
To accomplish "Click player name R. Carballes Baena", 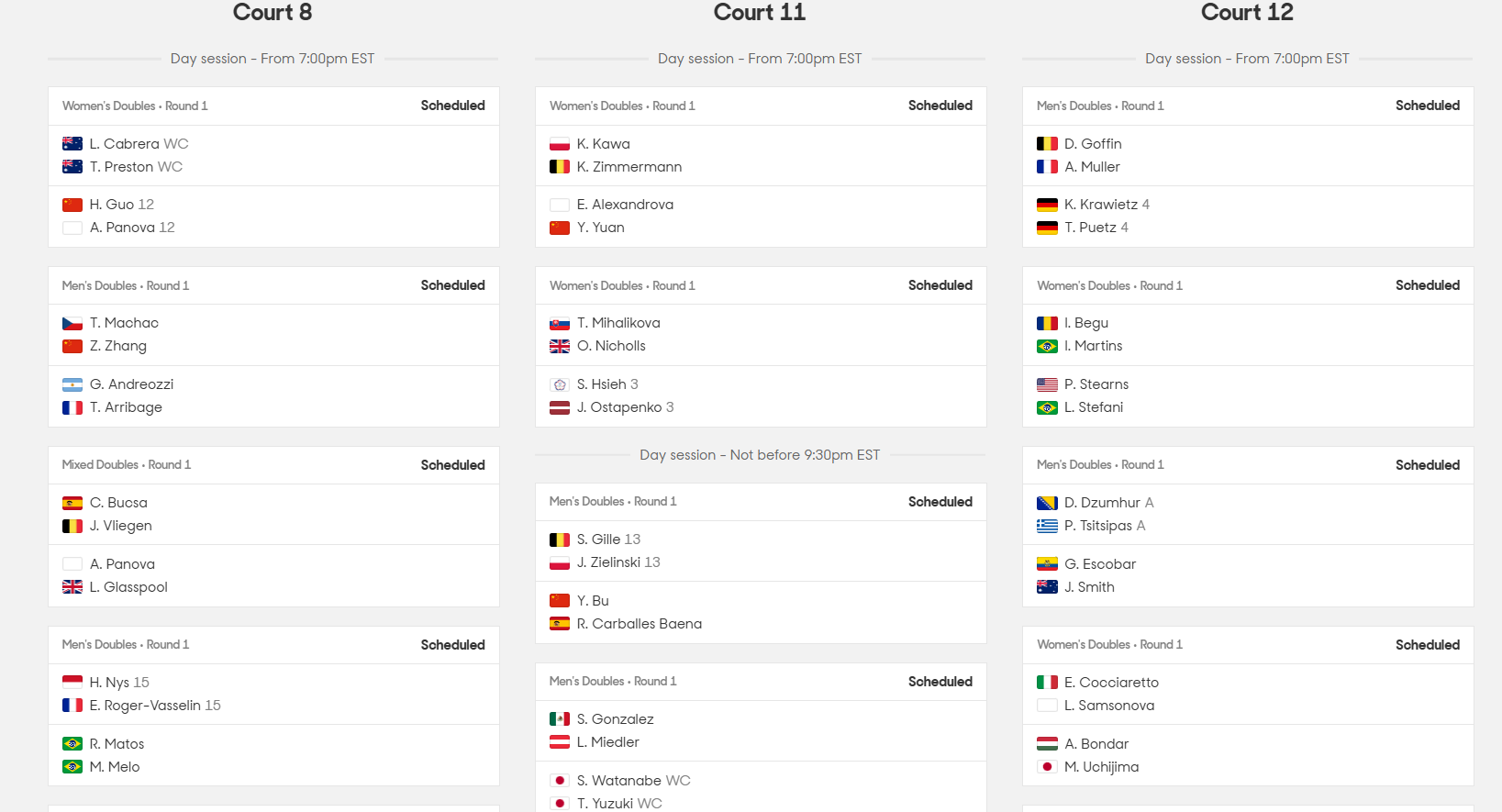I will (640, 624).
